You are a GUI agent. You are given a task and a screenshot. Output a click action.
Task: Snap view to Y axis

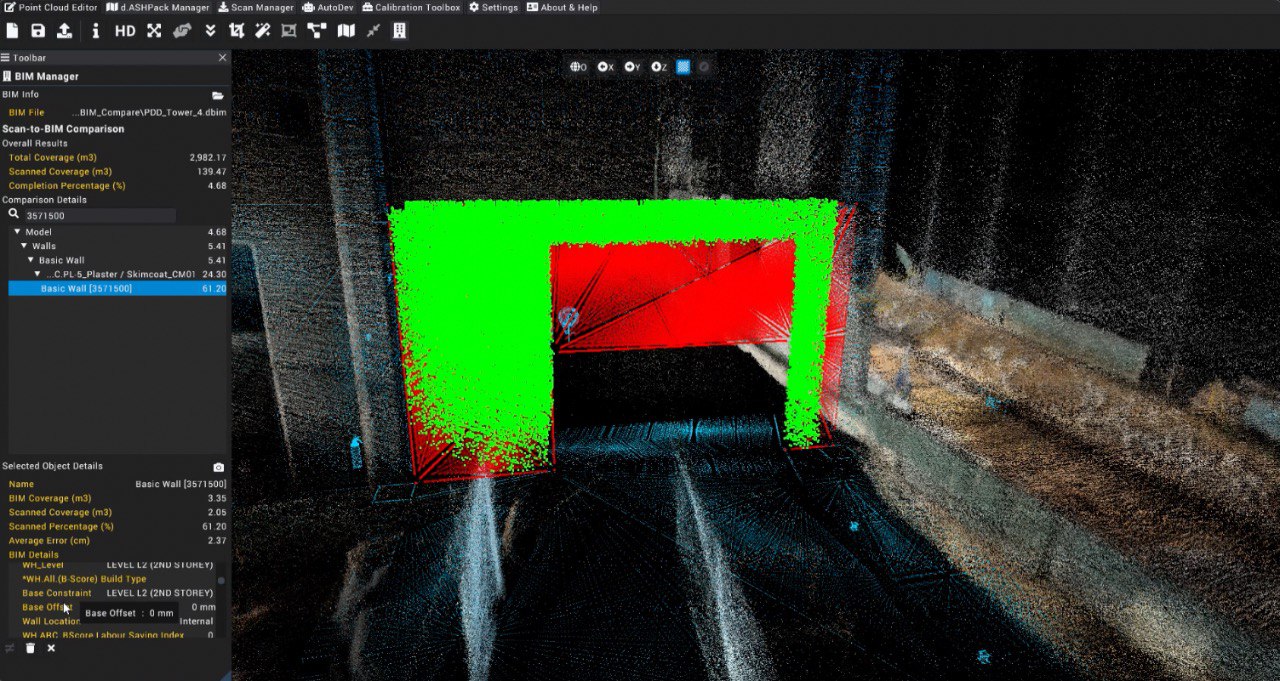(x=632, y=67)
